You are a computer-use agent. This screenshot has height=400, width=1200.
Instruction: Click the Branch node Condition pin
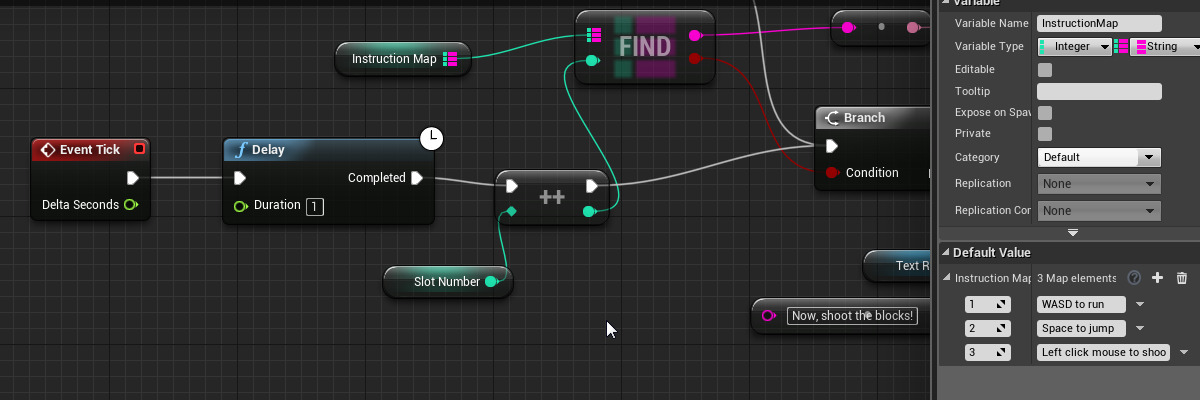832,173
